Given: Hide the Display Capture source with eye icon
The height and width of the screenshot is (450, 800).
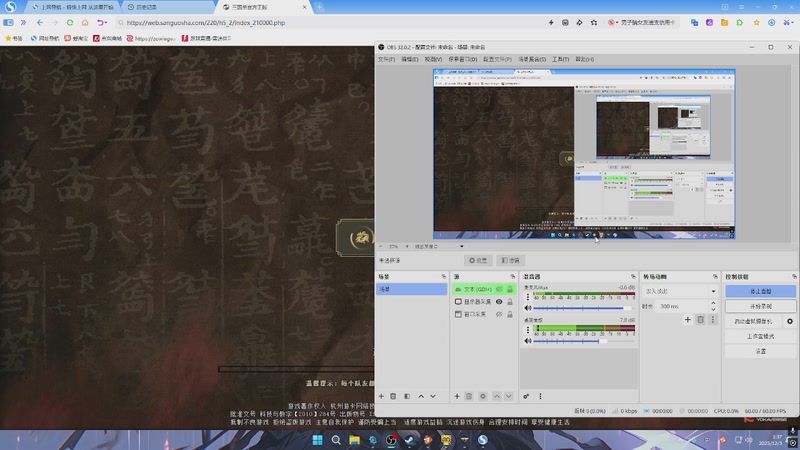Looking at the screenshot, I should [x=499, y=302].
